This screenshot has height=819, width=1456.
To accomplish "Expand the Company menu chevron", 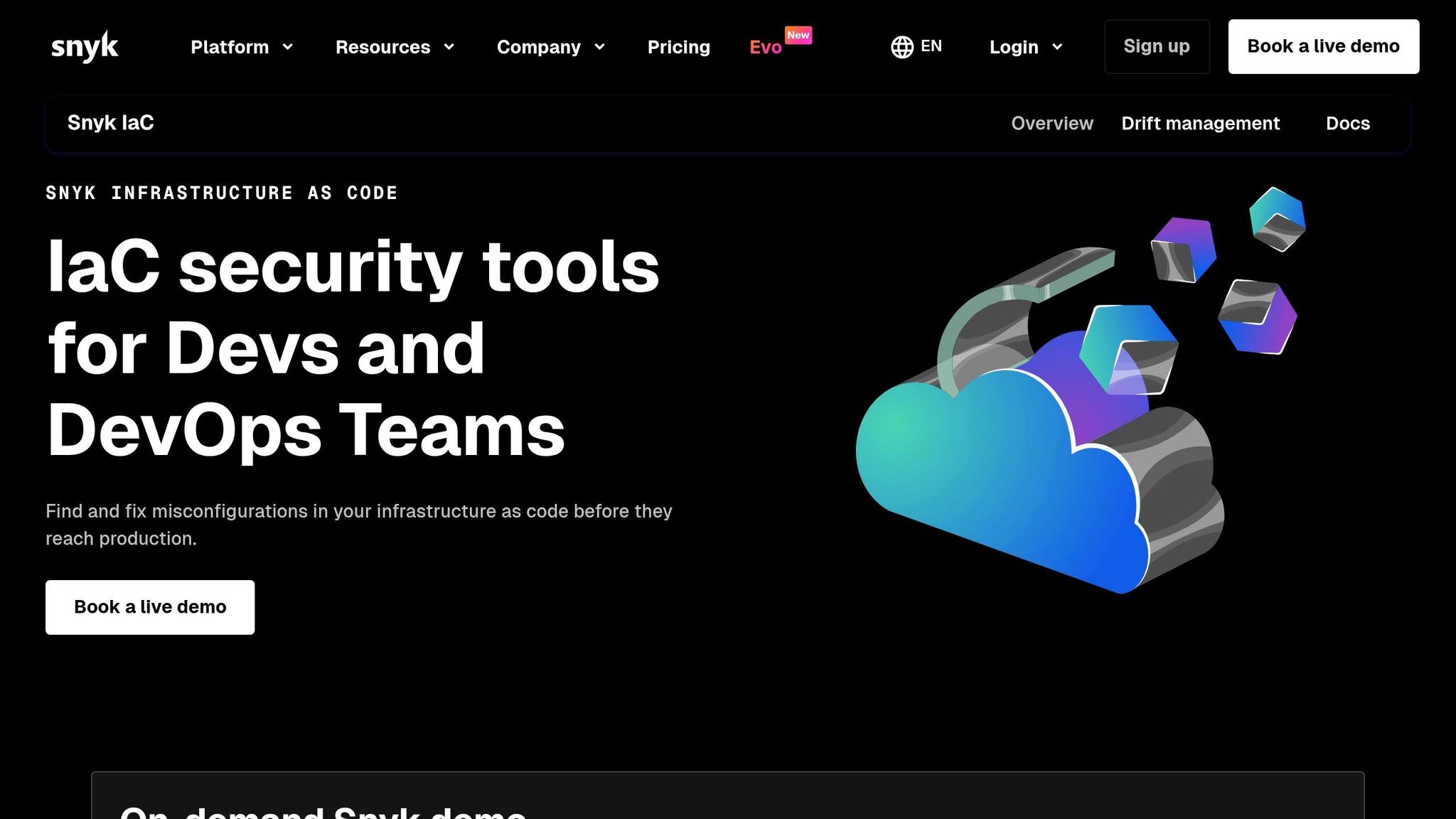I will (599, 47).
